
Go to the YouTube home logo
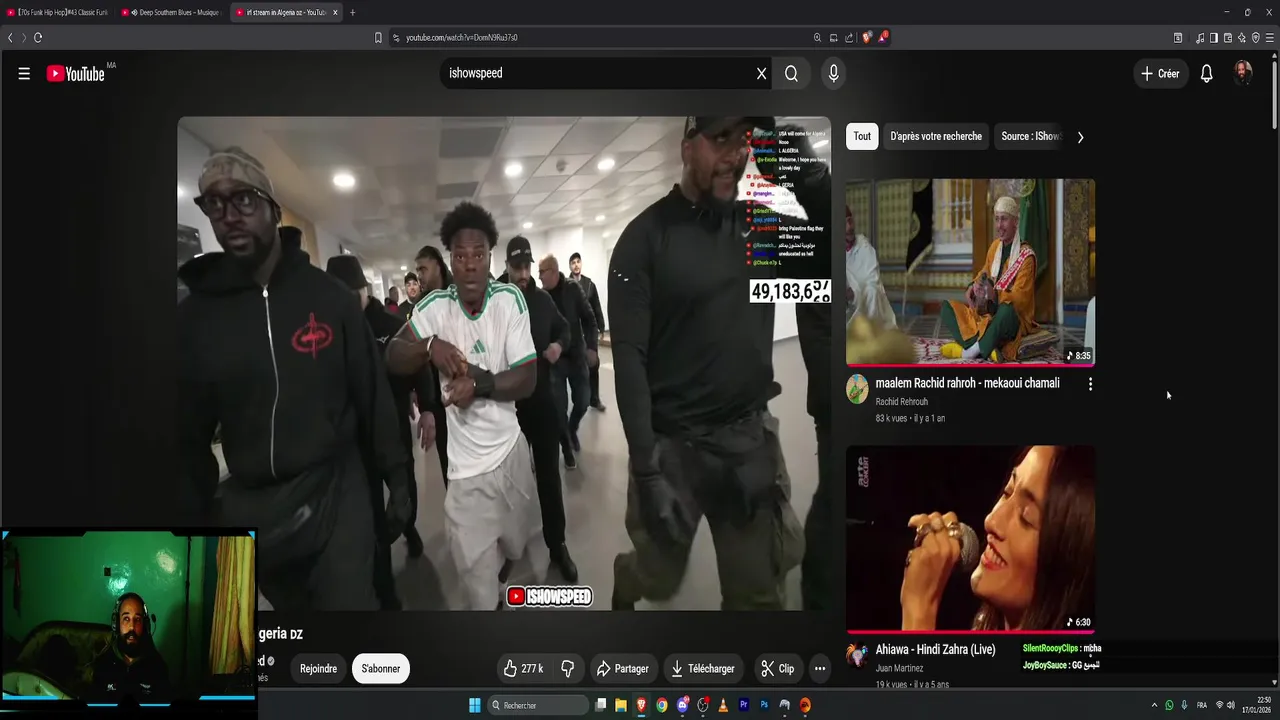point(75,73)
